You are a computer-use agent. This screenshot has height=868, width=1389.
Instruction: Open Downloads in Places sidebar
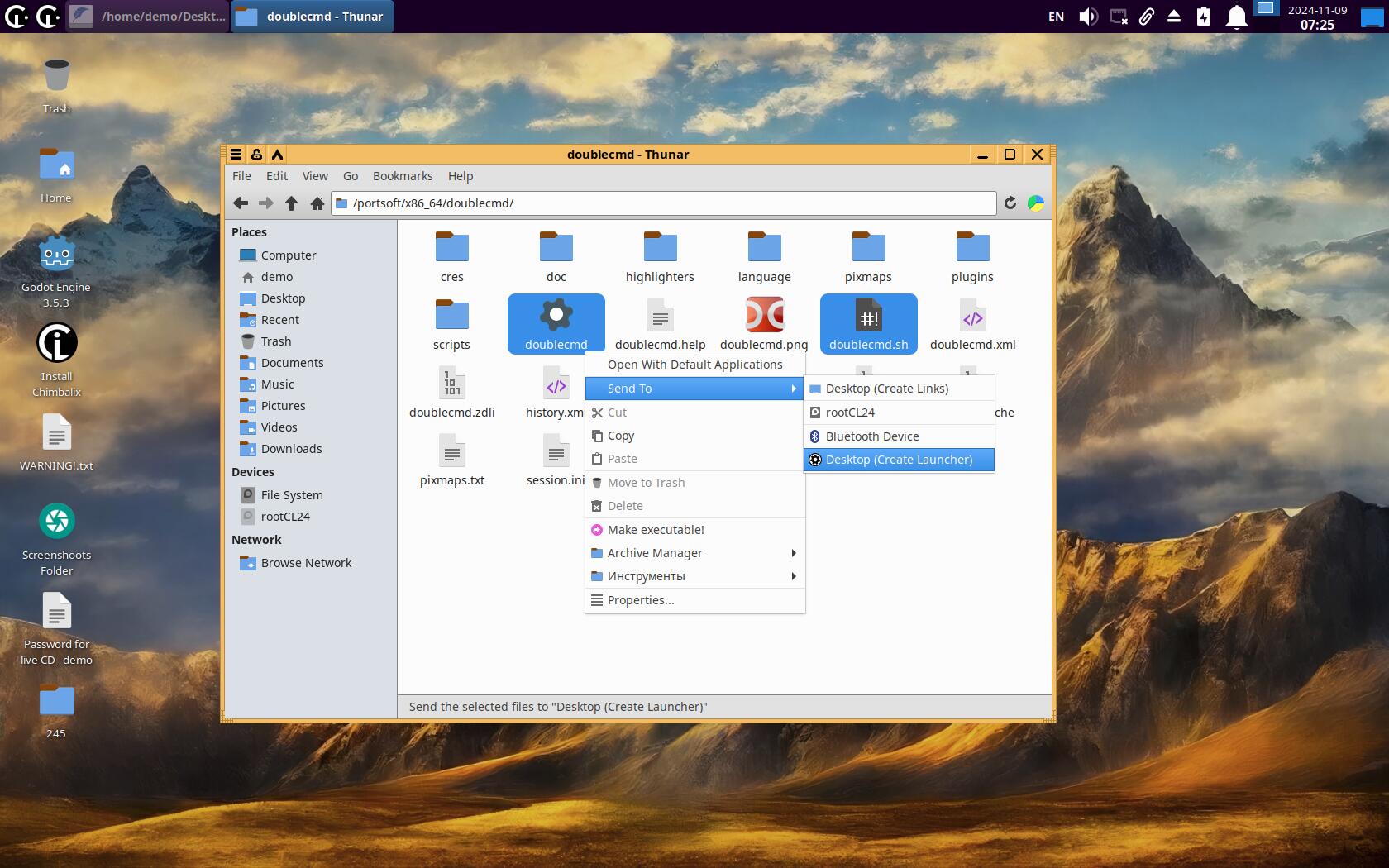pos(291,449)
